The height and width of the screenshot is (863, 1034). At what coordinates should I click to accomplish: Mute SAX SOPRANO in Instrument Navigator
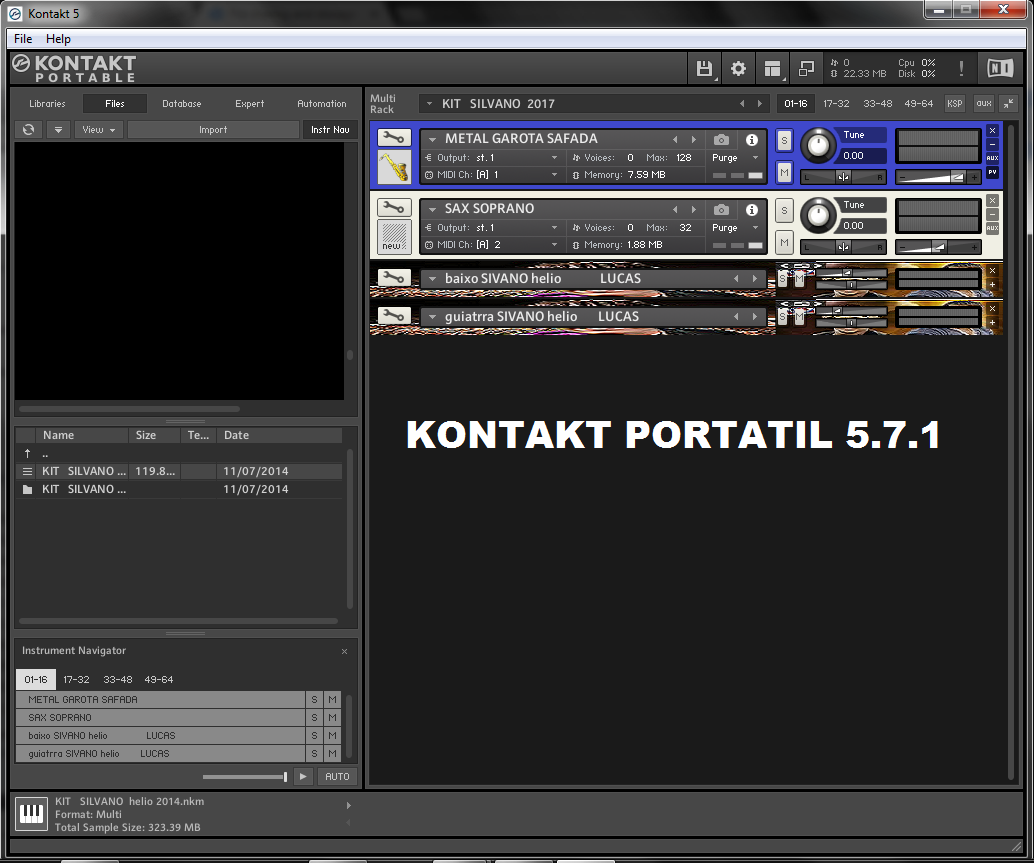332,717
